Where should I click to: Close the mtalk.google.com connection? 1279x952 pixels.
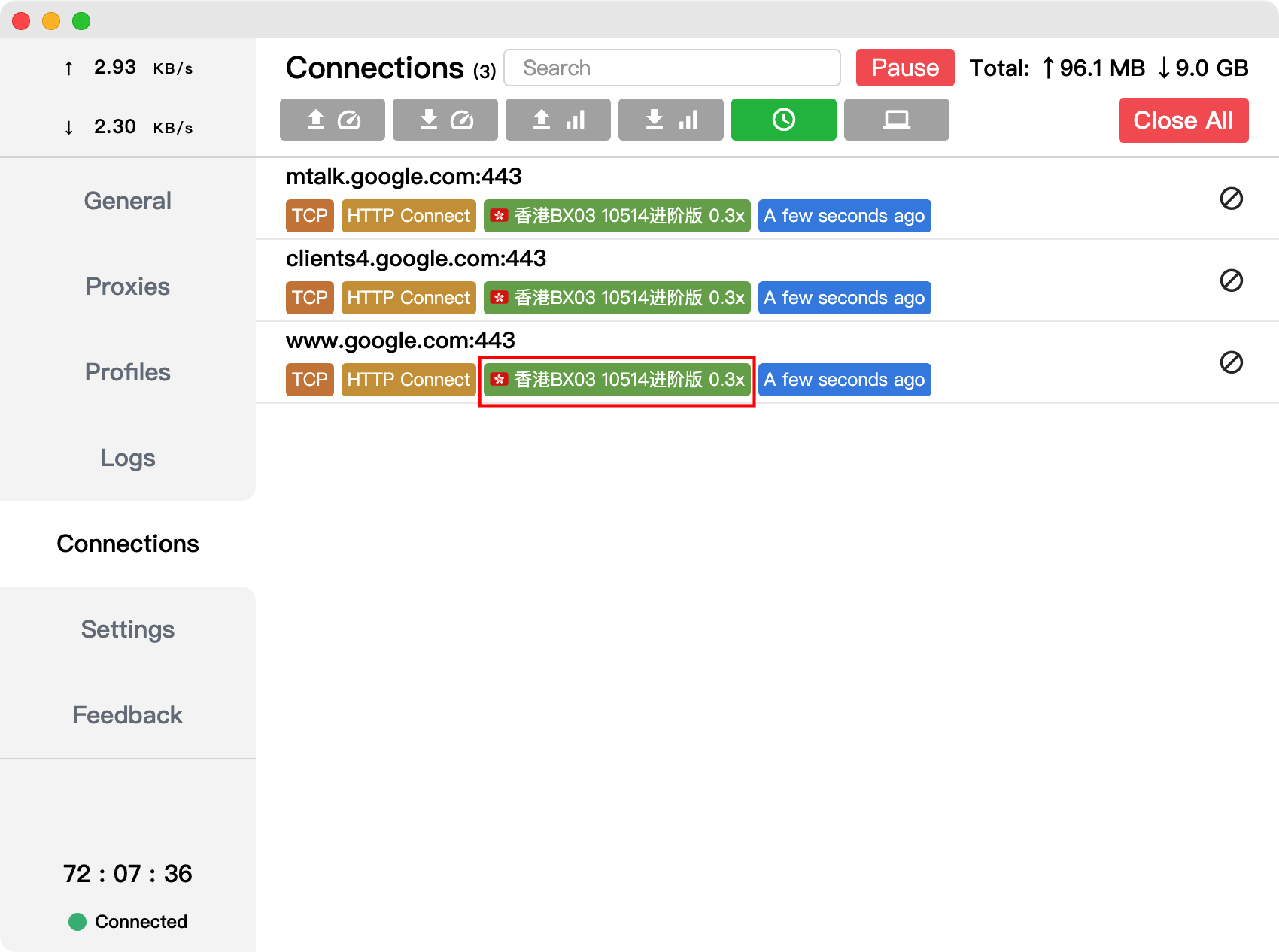1231,199
